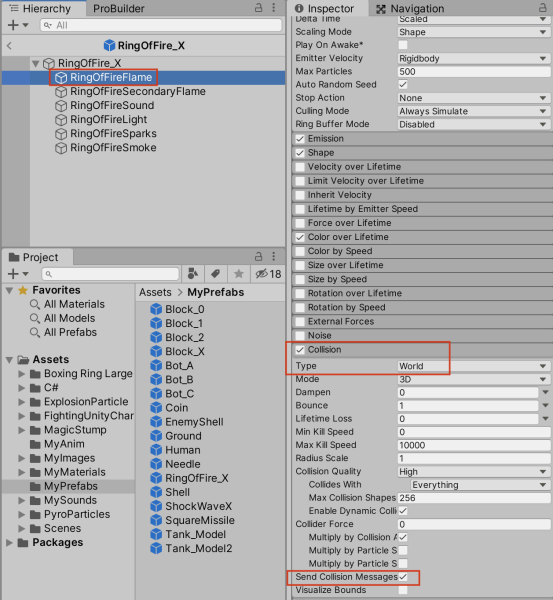Click the star save-search icon in Project
553x600 pixels.
(239, 274)
